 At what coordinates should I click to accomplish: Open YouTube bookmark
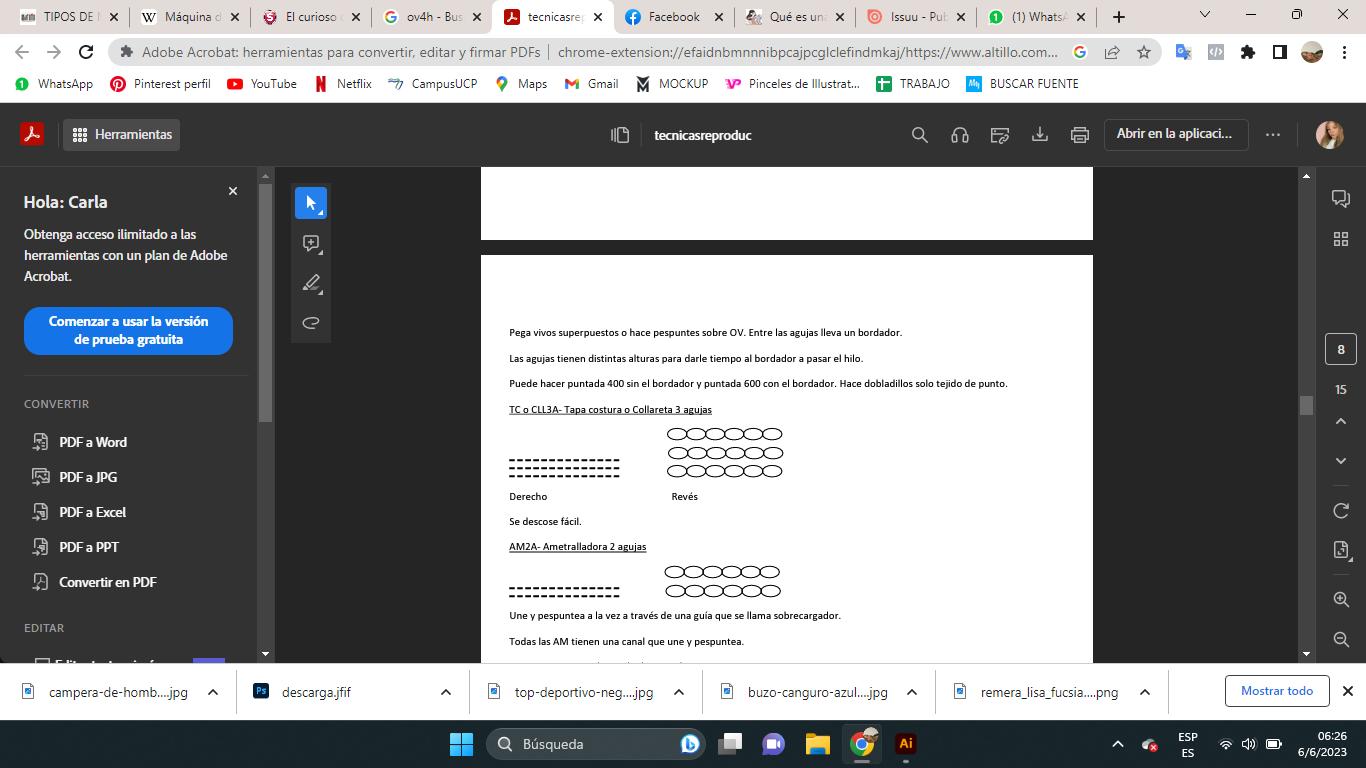(x=262, y=84)
